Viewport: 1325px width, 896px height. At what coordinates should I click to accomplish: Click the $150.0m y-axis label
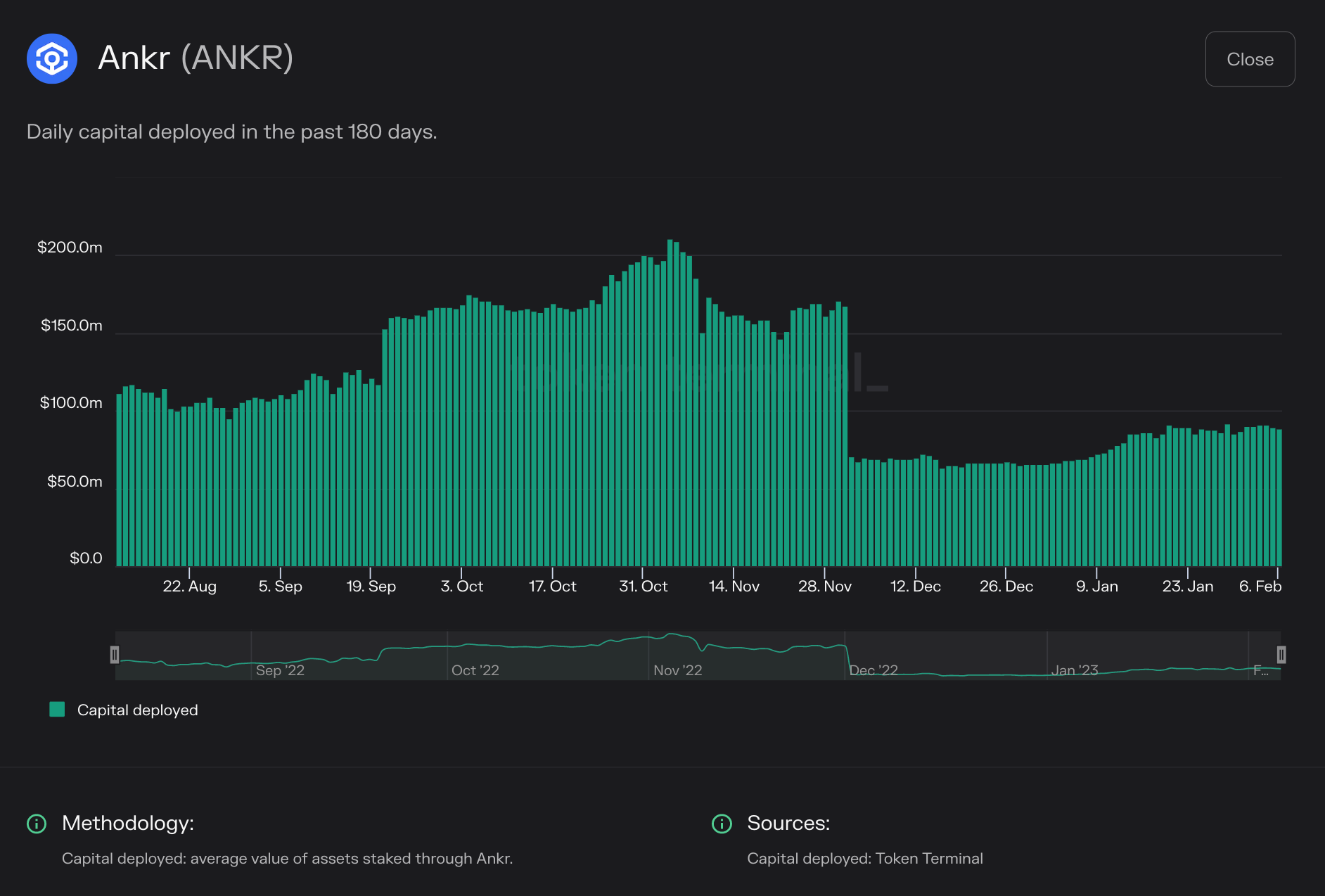click(71, 326)
